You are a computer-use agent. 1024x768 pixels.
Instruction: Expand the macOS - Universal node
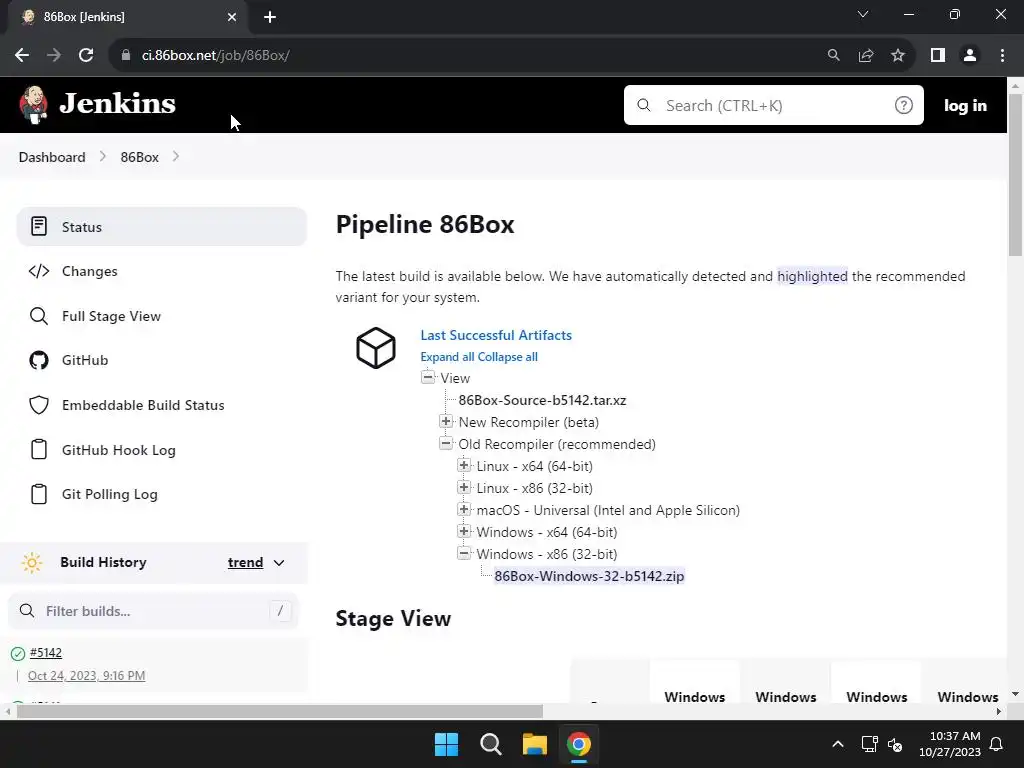coord(464,509)
